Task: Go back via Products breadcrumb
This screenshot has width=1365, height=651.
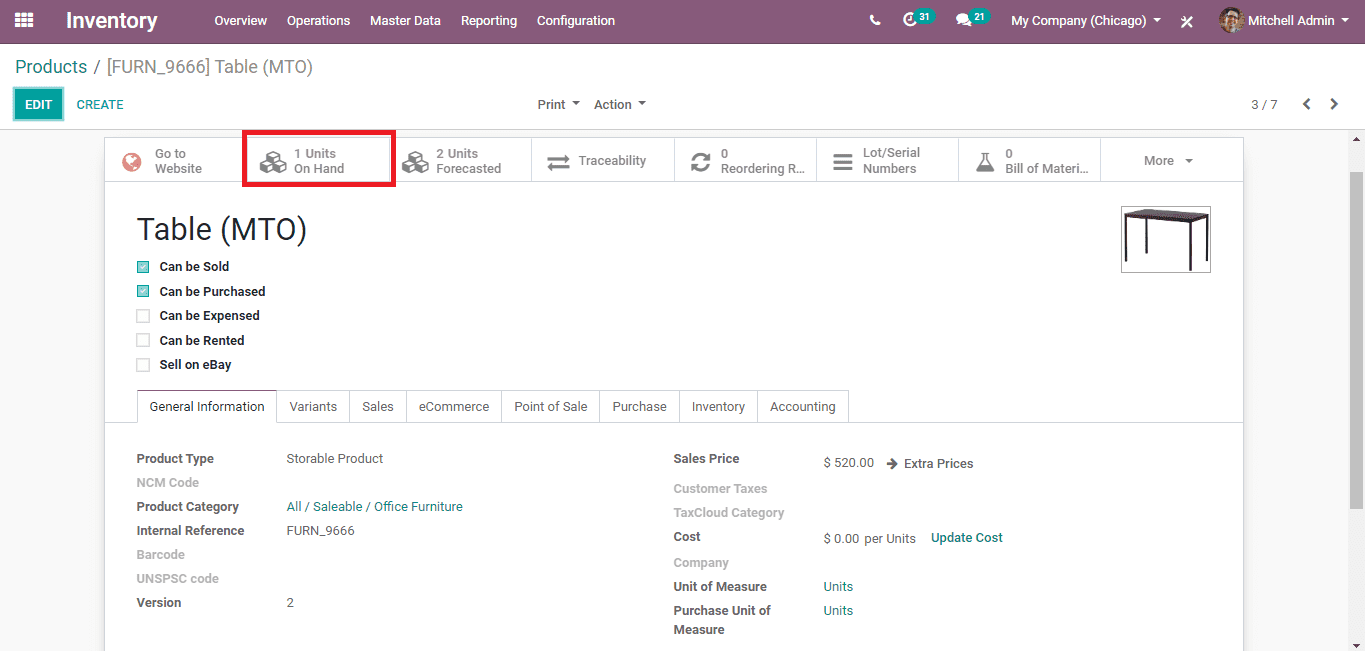Action: click(51, 67)
